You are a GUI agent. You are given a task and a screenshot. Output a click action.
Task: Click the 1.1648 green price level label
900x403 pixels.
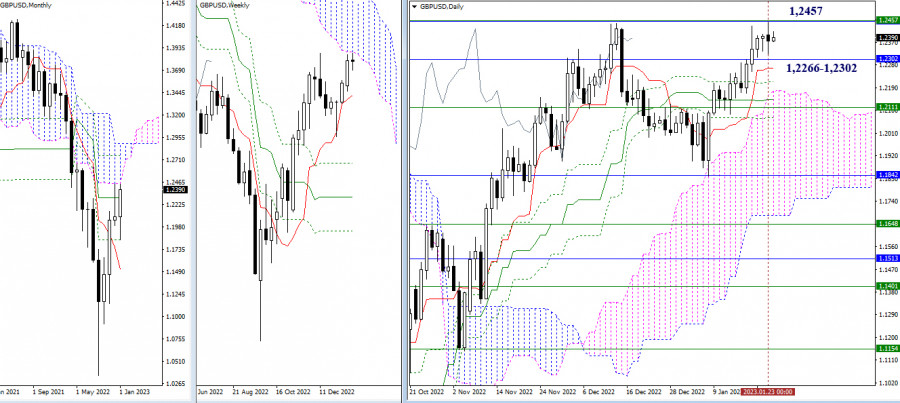pos(888,223)
